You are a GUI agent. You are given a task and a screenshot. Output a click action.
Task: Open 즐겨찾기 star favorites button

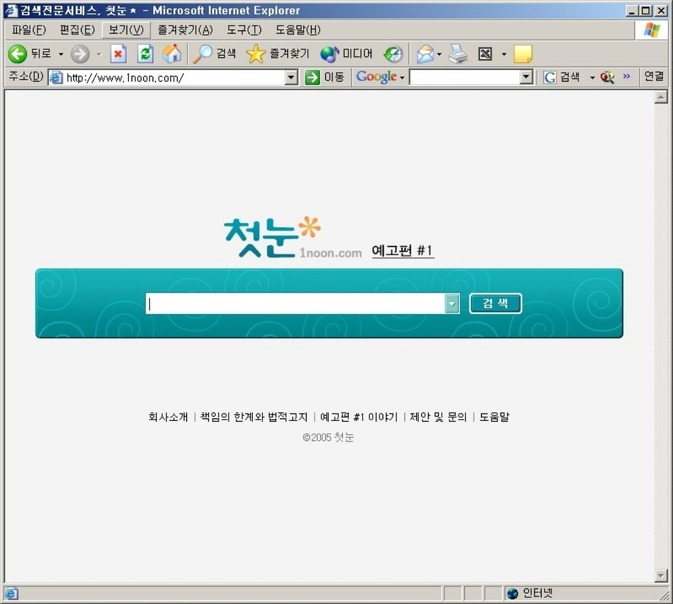coord(277,54)
